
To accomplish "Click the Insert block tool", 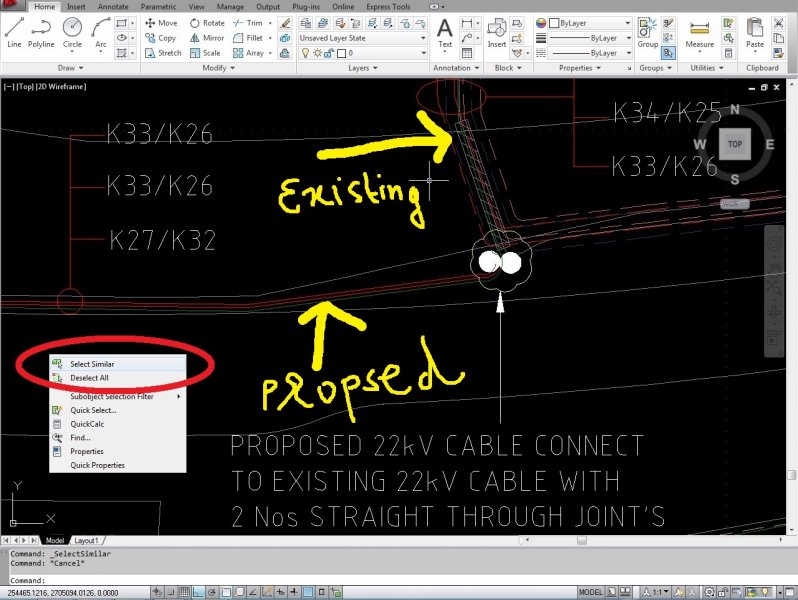I will point(496,33).
